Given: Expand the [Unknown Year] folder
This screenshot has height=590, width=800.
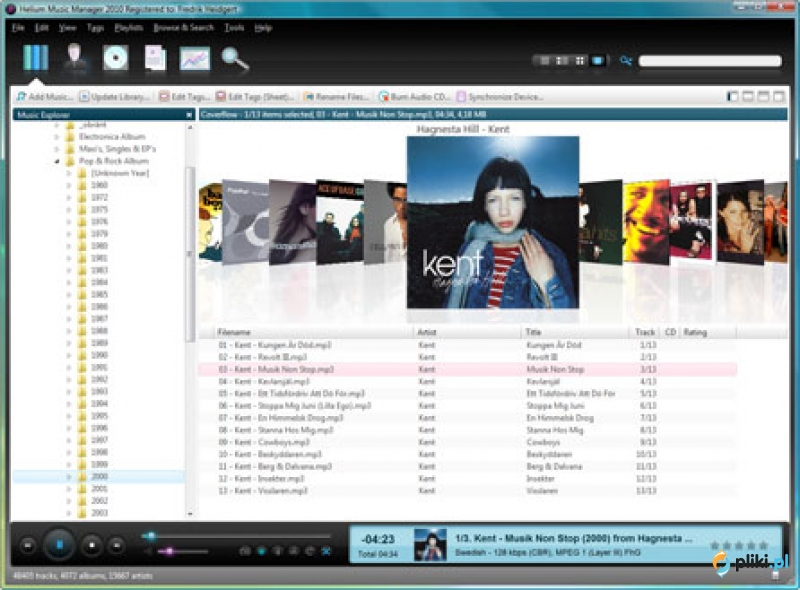Looking at the screenshot, I should coord(69,174).
